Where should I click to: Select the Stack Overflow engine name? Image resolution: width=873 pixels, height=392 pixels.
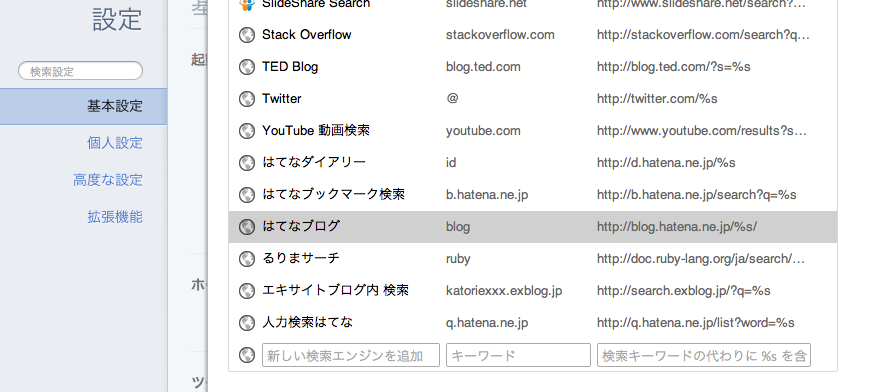coord(307,35)
